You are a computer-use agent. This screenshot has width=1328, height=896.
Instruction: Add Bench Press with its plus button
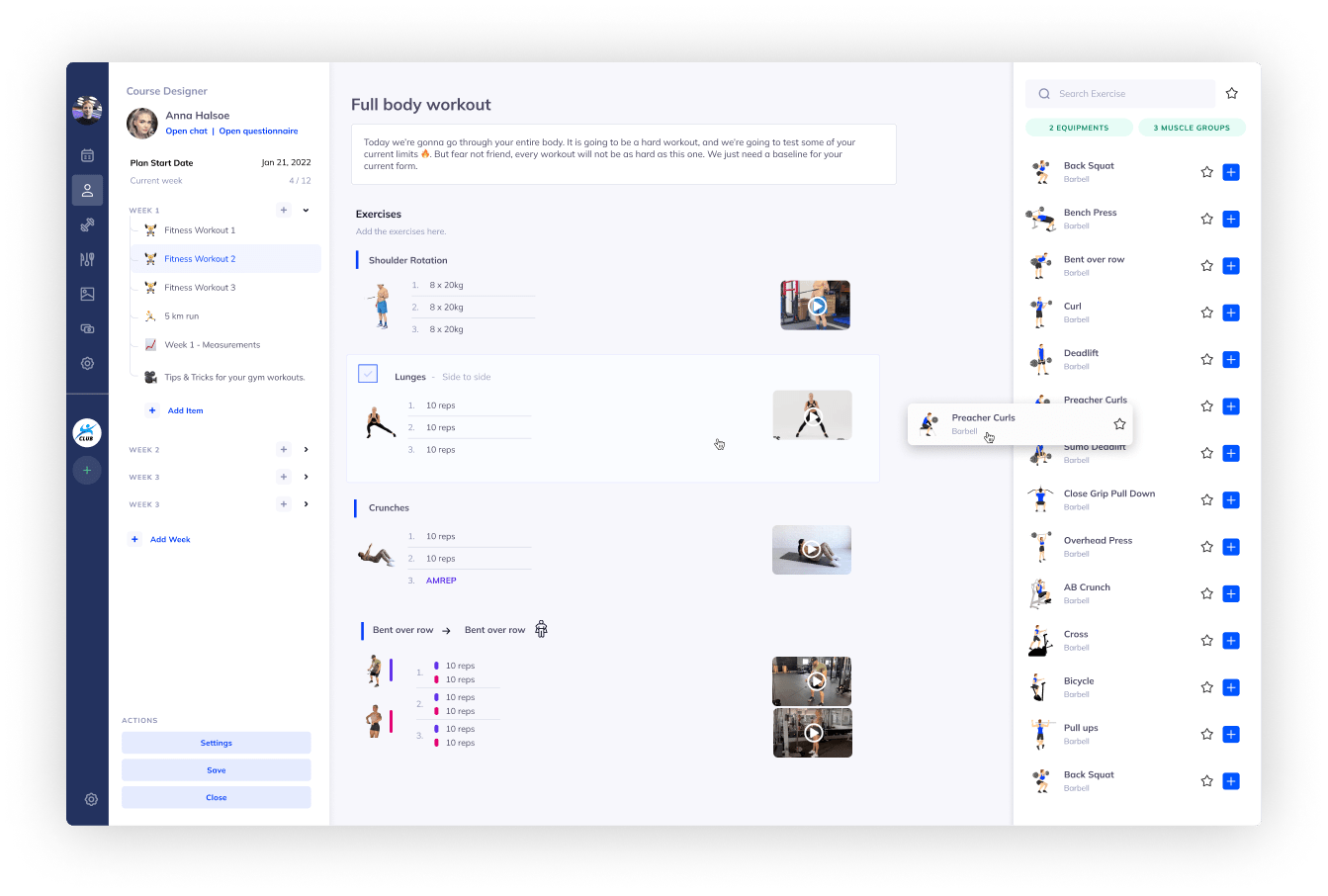[1231, 219]
